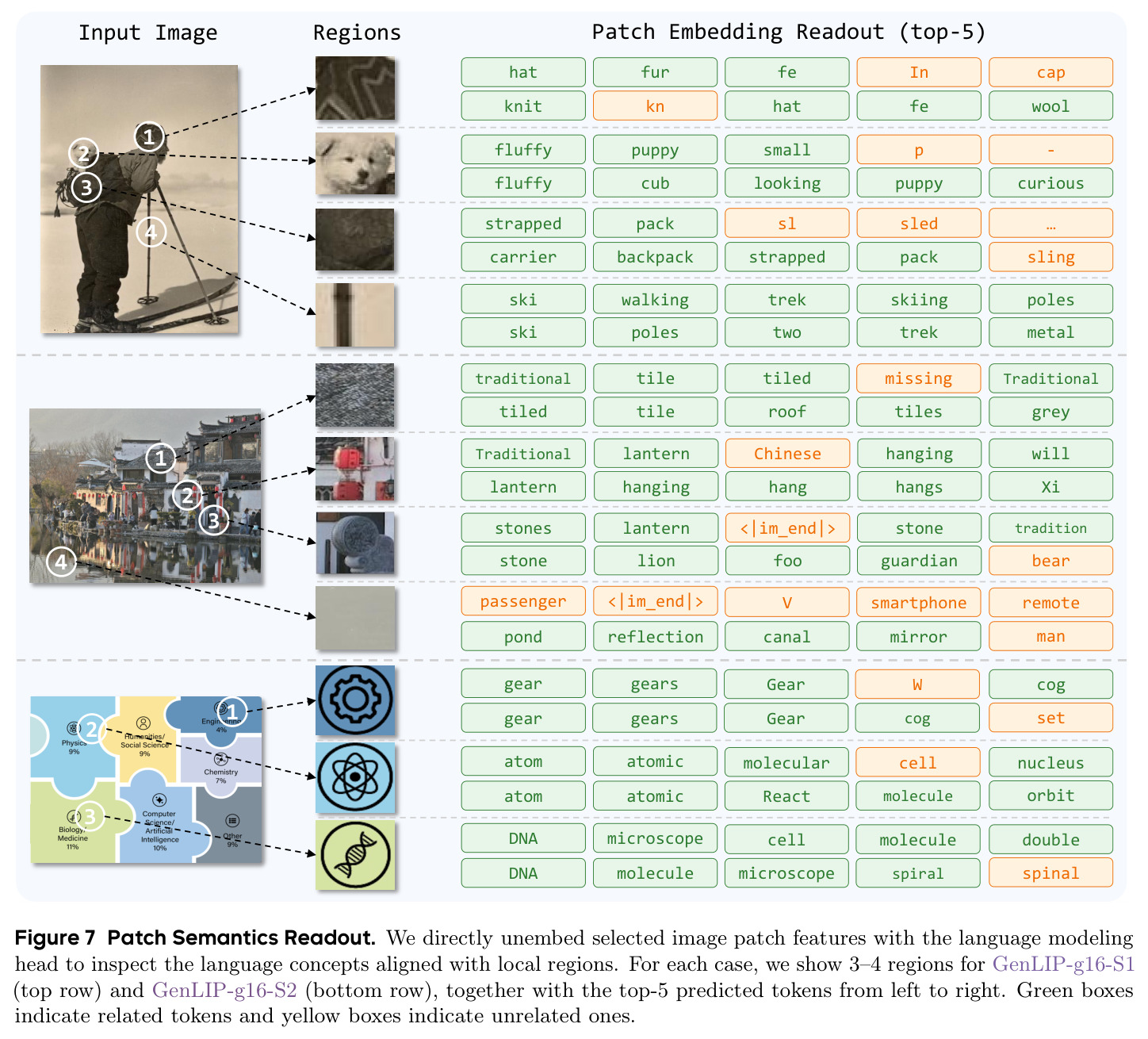Click the 'stones' token box
This screenshot has width=1148, height=1039.
pos(523,528)
